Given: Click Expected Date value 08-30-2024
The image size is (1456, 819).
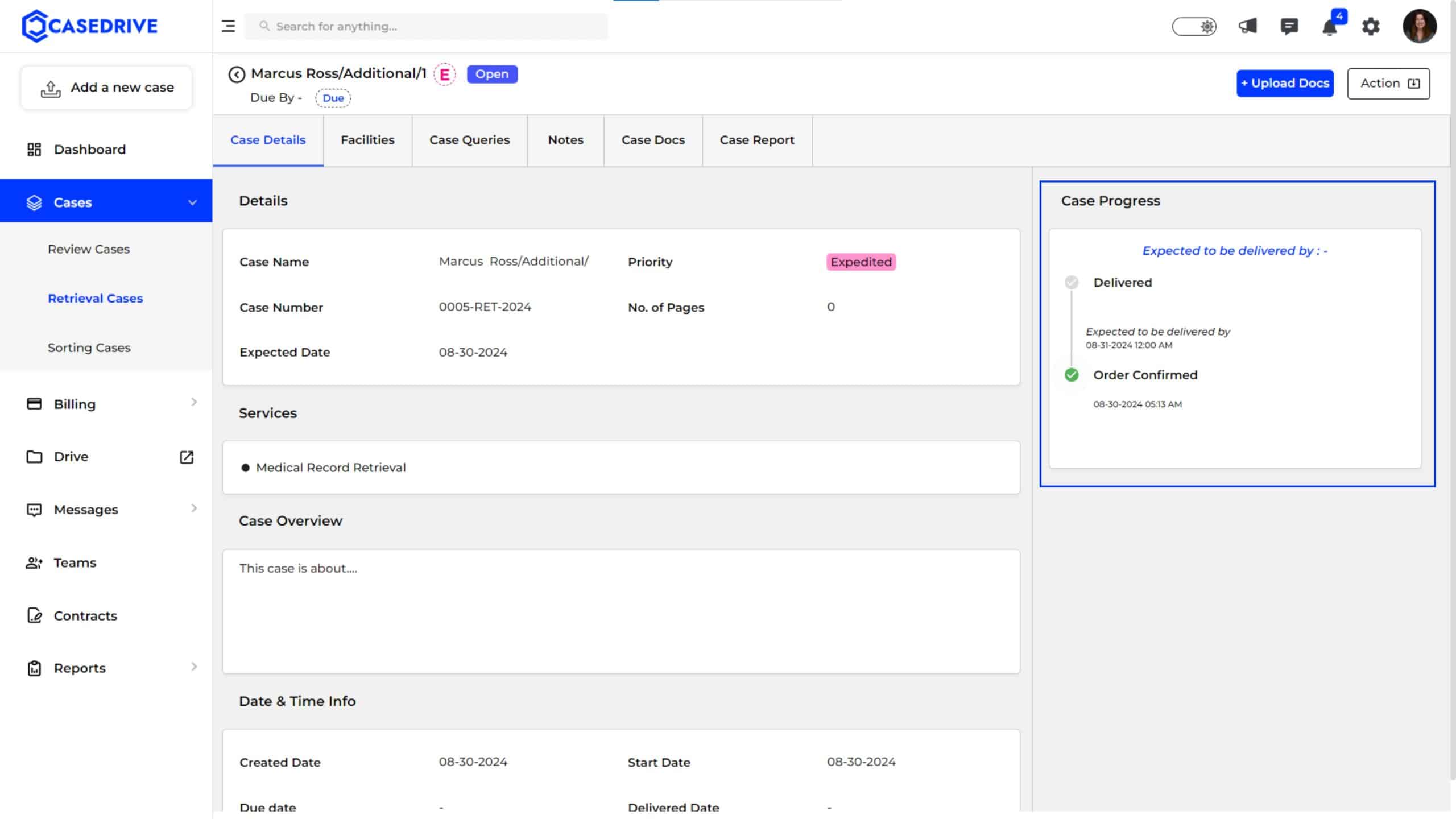Looking at the screenshot, I should [x=473, y=353].
